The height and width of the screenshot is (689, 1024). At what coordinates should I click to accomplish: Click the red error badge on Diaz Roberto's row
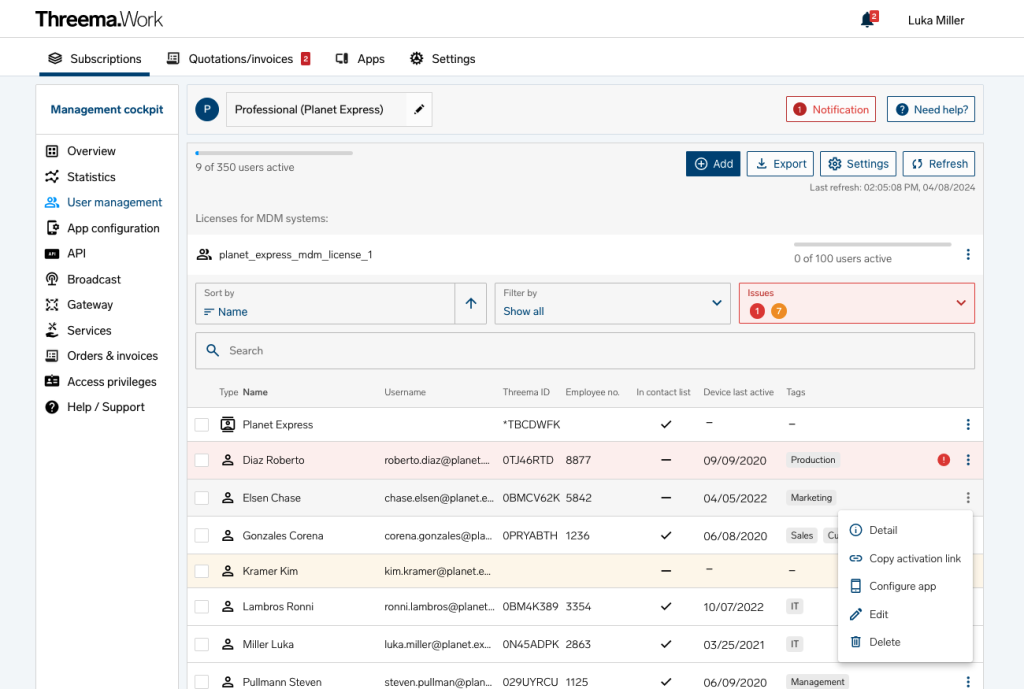point(941,460)
